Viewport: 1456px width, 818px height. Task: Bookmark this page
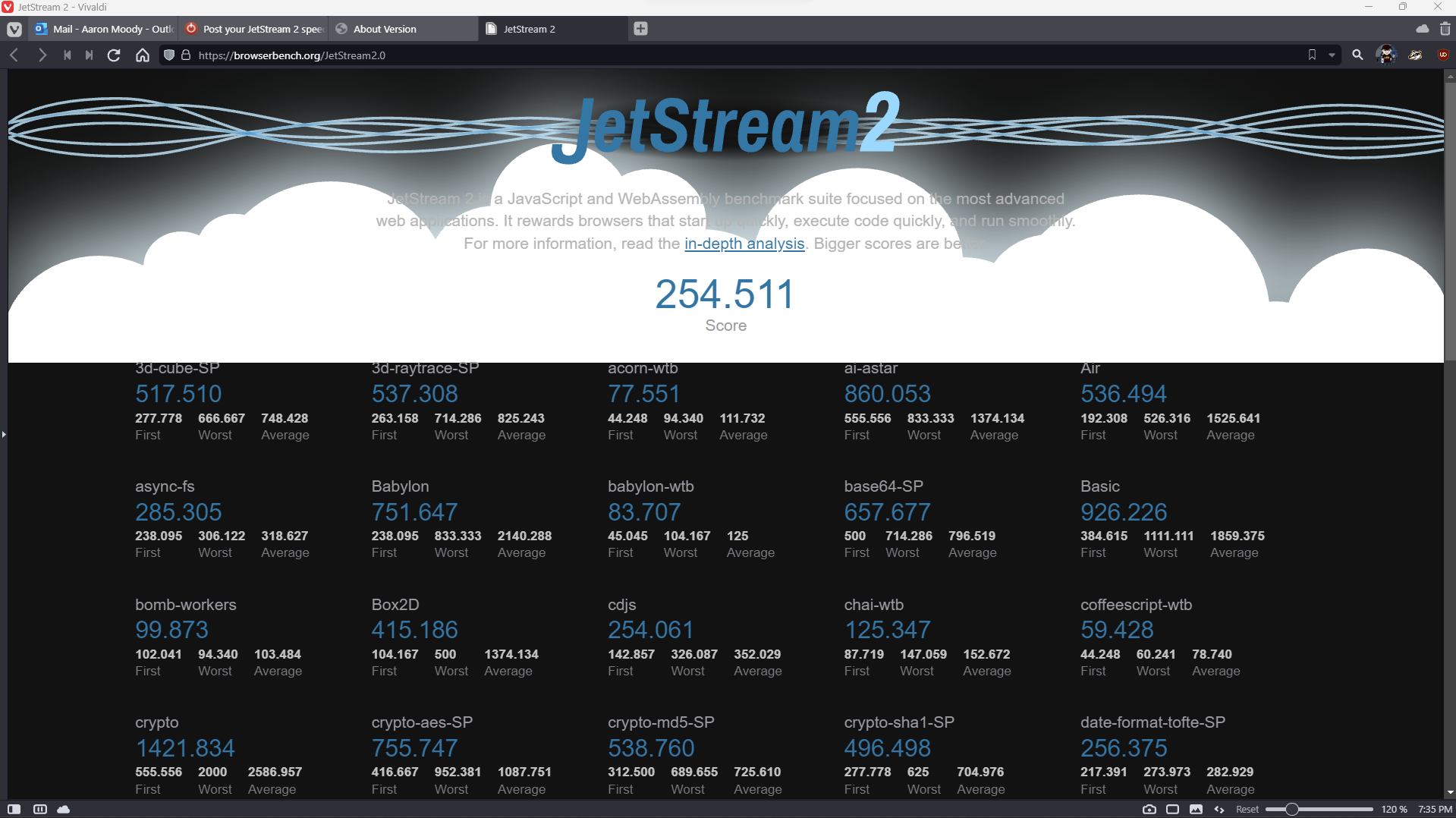[1312, 55]
